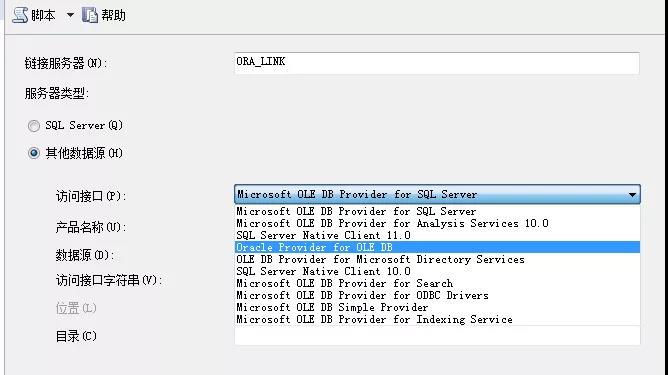Viewport: 668px width, 375px height.
Task: Choose SQL Server Native Client 11.0
Action: pos(437,235)
